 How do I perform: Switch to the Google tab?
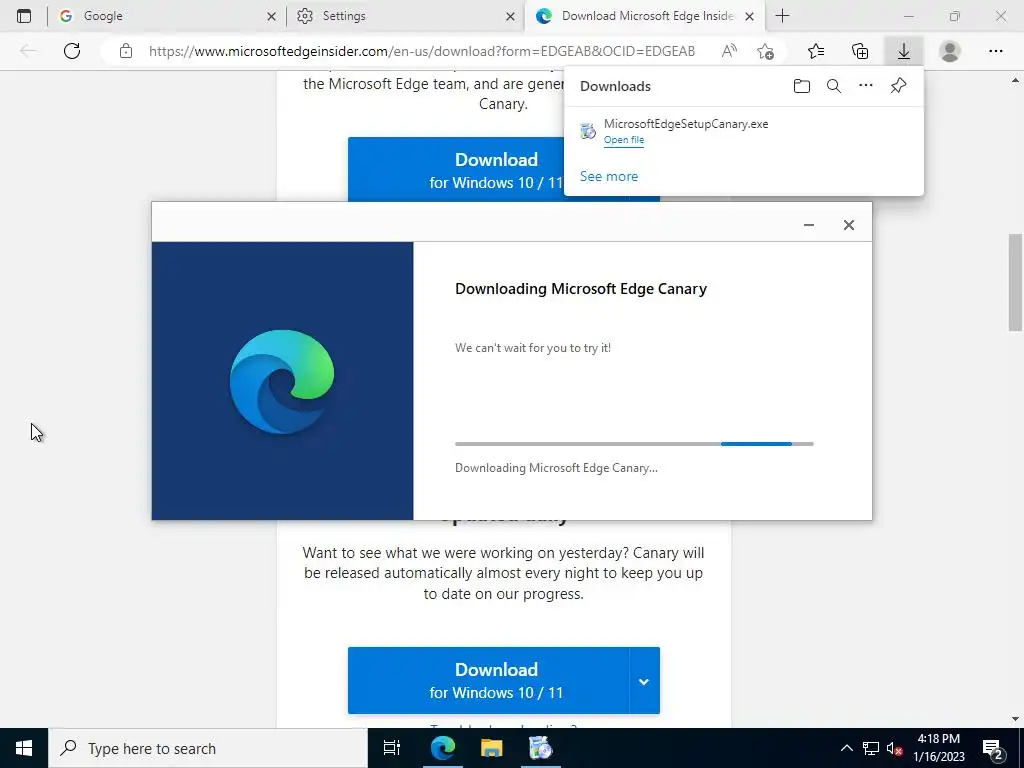coord(167,16)
